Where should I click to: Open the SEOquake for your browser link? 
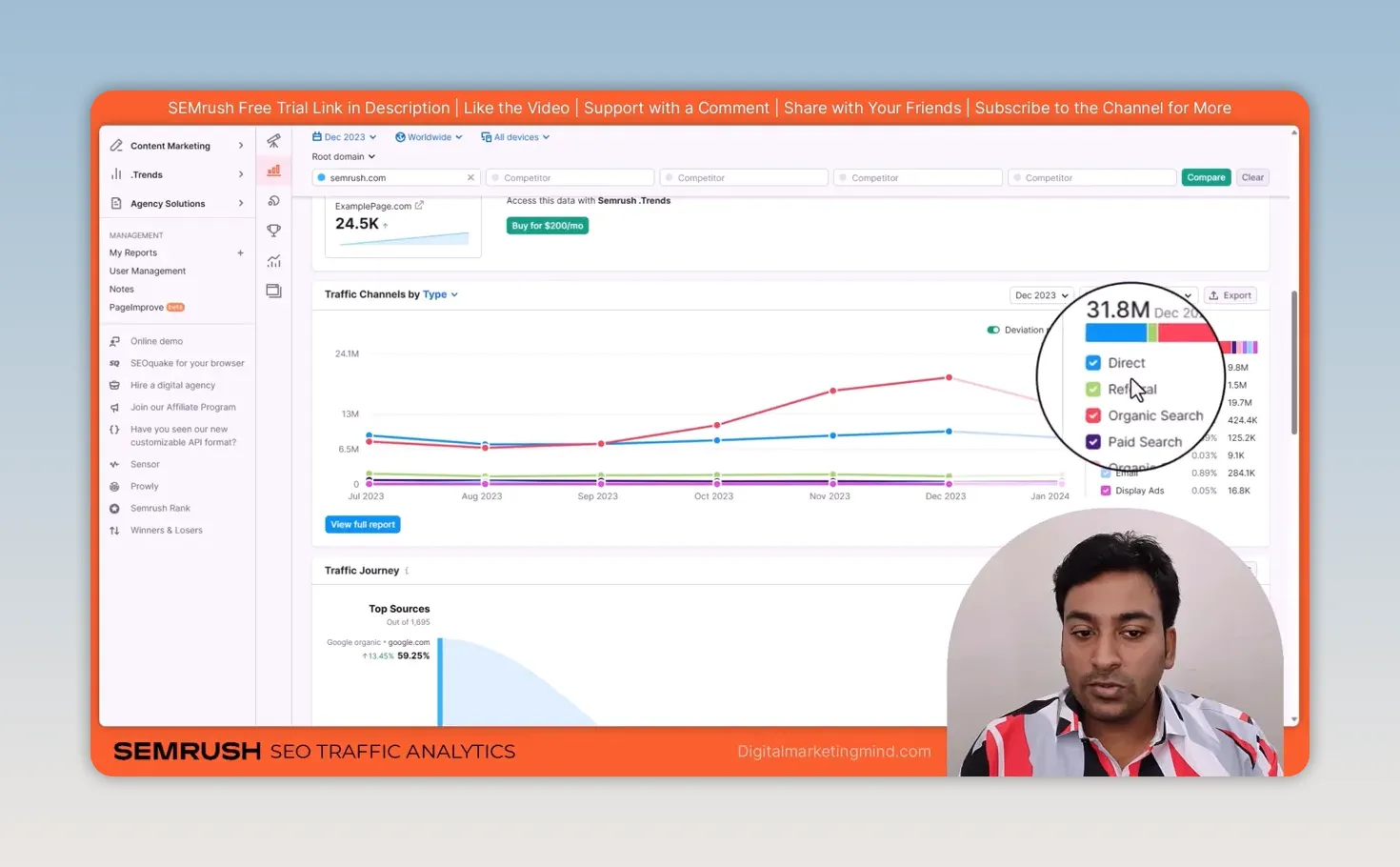pyautogui.click(x=188, y=363)
